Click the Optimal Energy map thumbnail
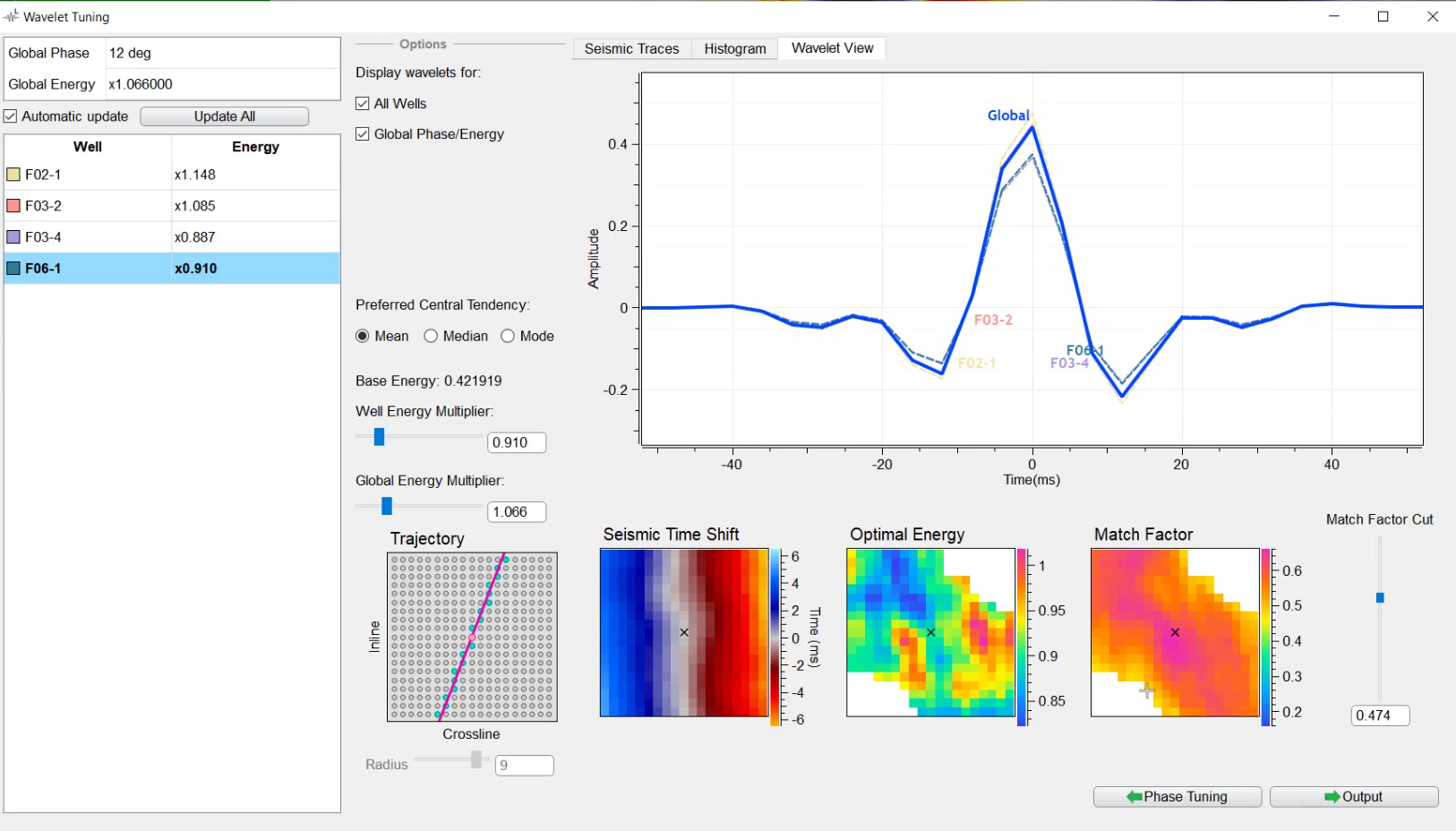Viewport: 1456px width, 831px height. [930, 632]
